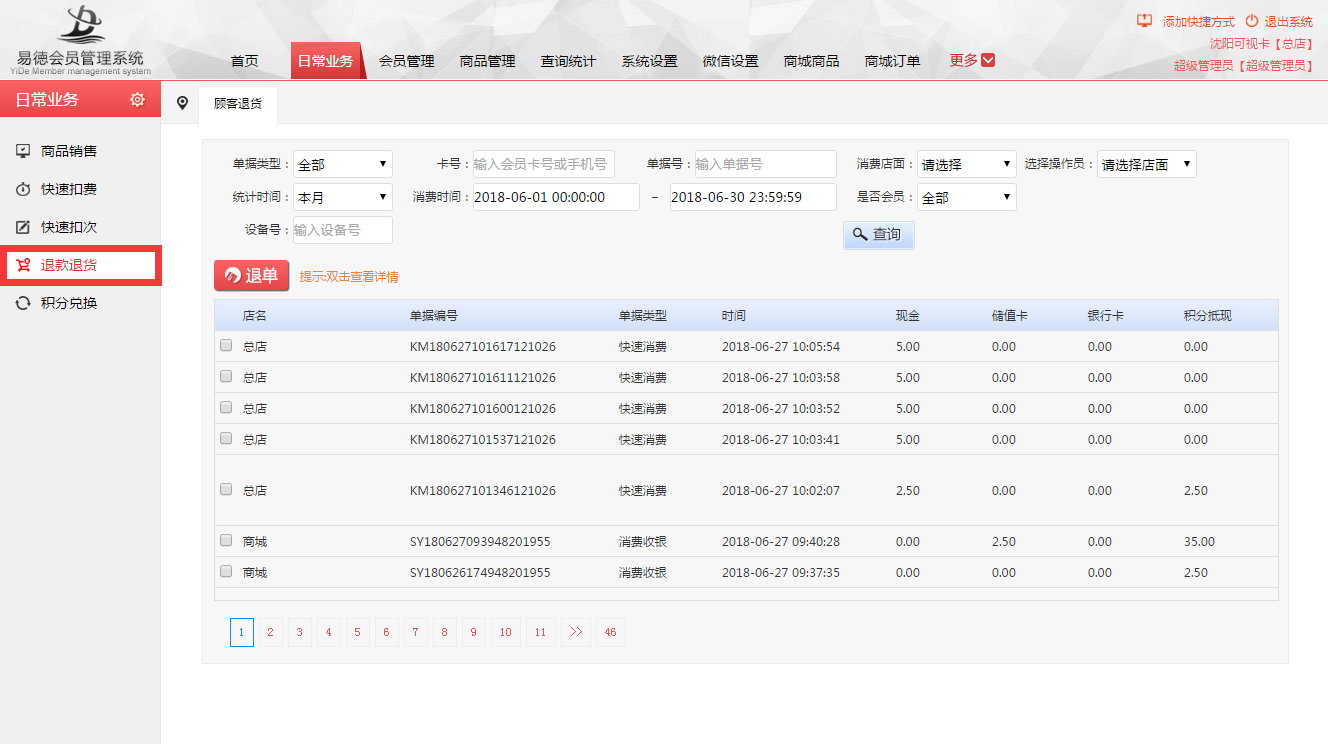1328x744 pixels.
Task: Open the 消费店面 dropdown
Action: pos(967,164)
